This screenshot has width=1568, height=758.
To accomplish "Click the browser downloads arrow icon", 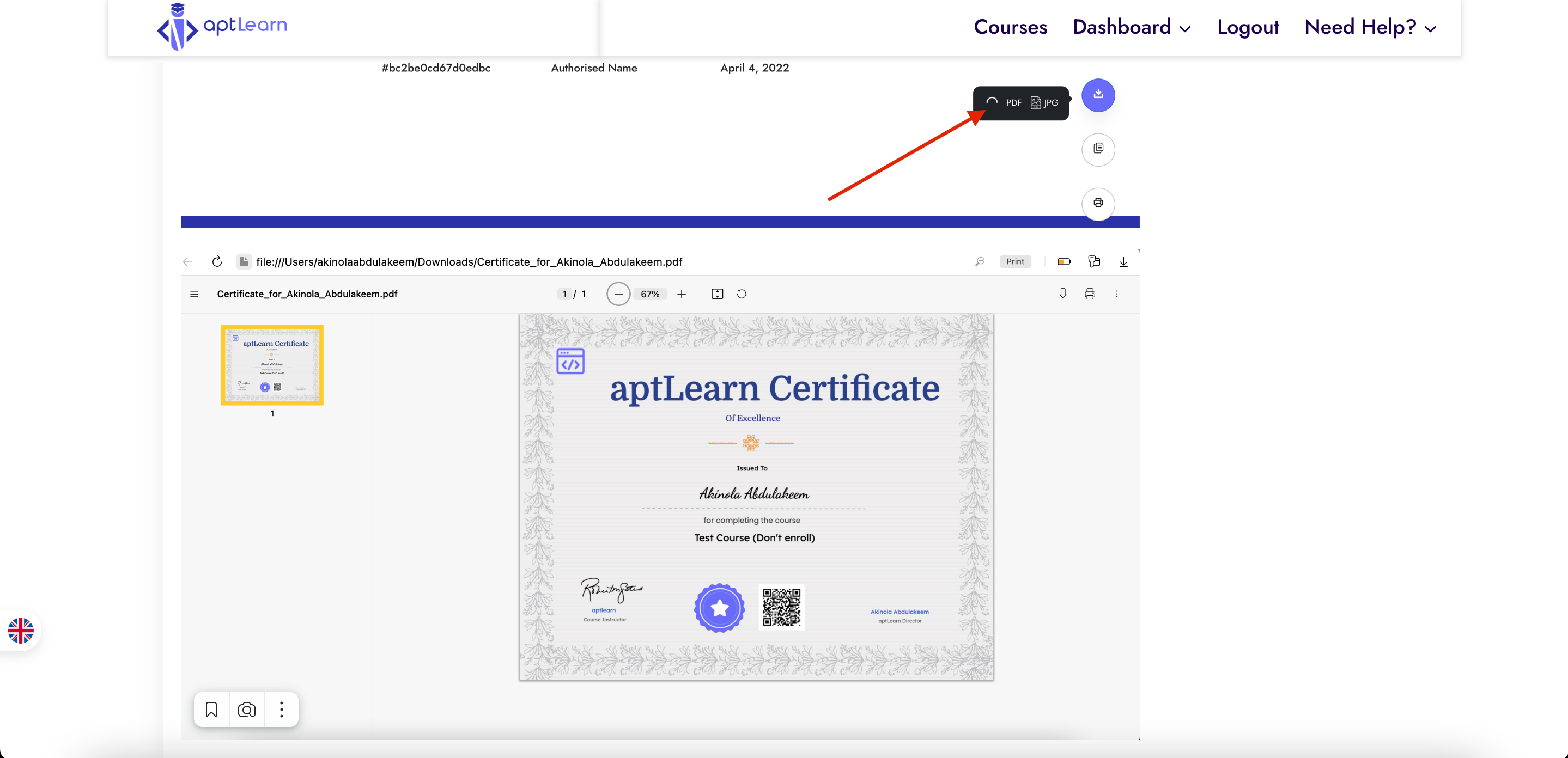I will pyautogui.click(x=1123, y=261).
